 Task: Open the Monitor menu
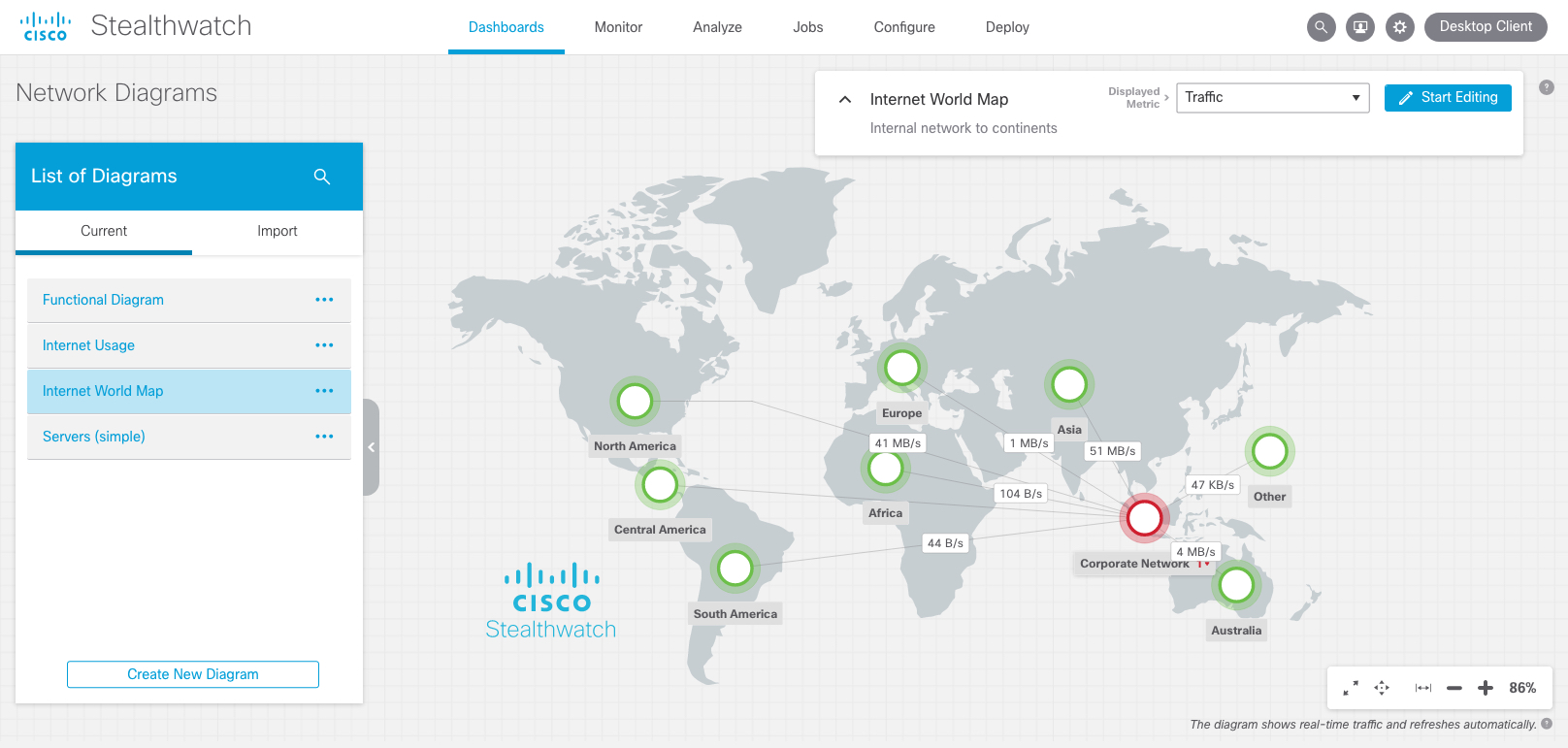point(618,27)
